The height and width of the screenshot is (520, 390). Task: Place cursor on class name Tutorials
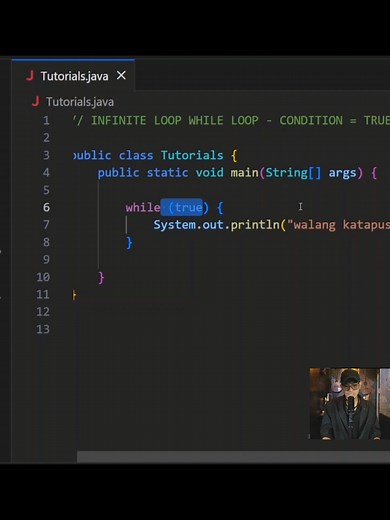point(192,155)
